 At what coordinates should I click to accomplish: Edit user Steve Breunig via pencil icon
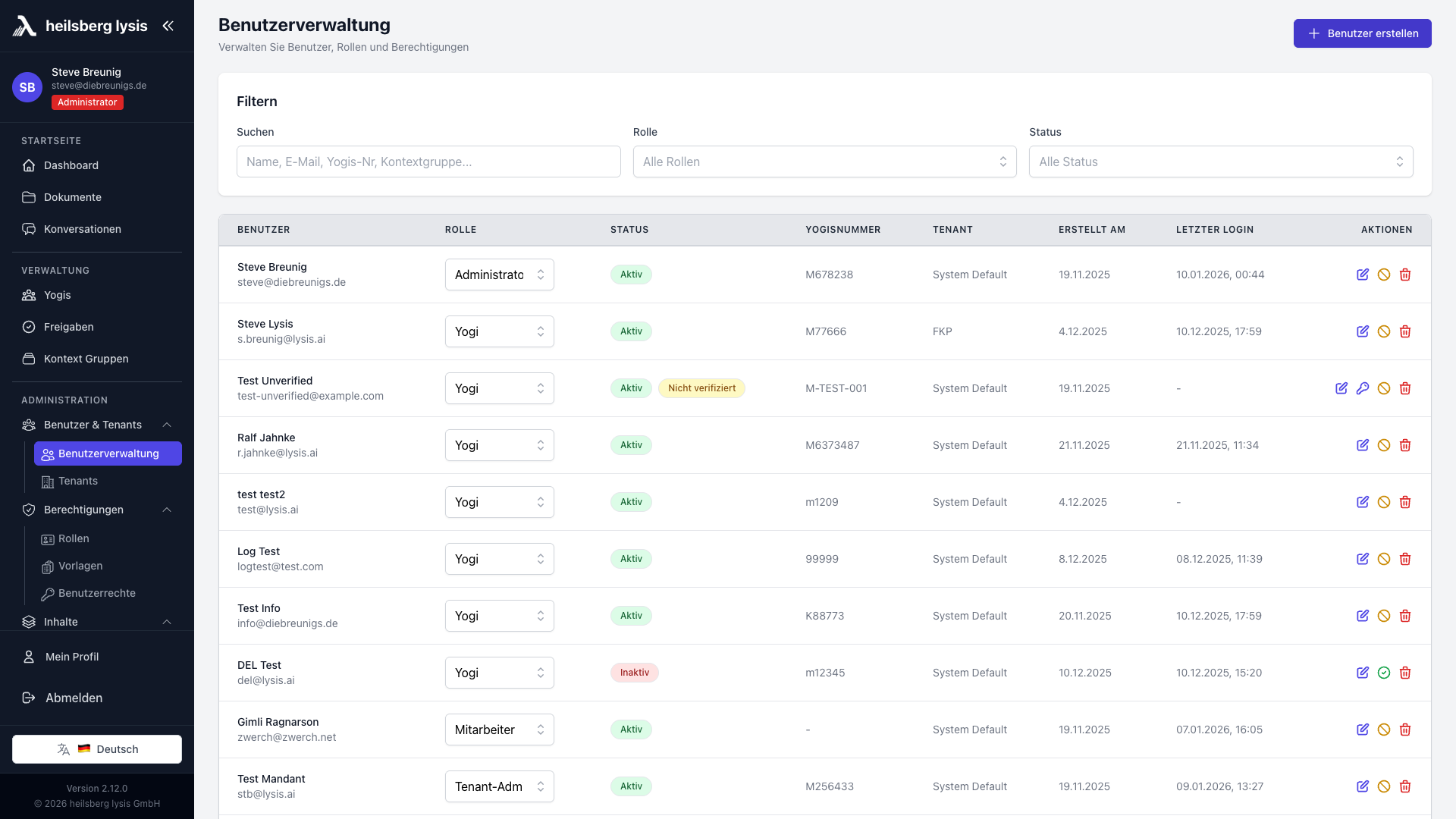[1362, 275]
